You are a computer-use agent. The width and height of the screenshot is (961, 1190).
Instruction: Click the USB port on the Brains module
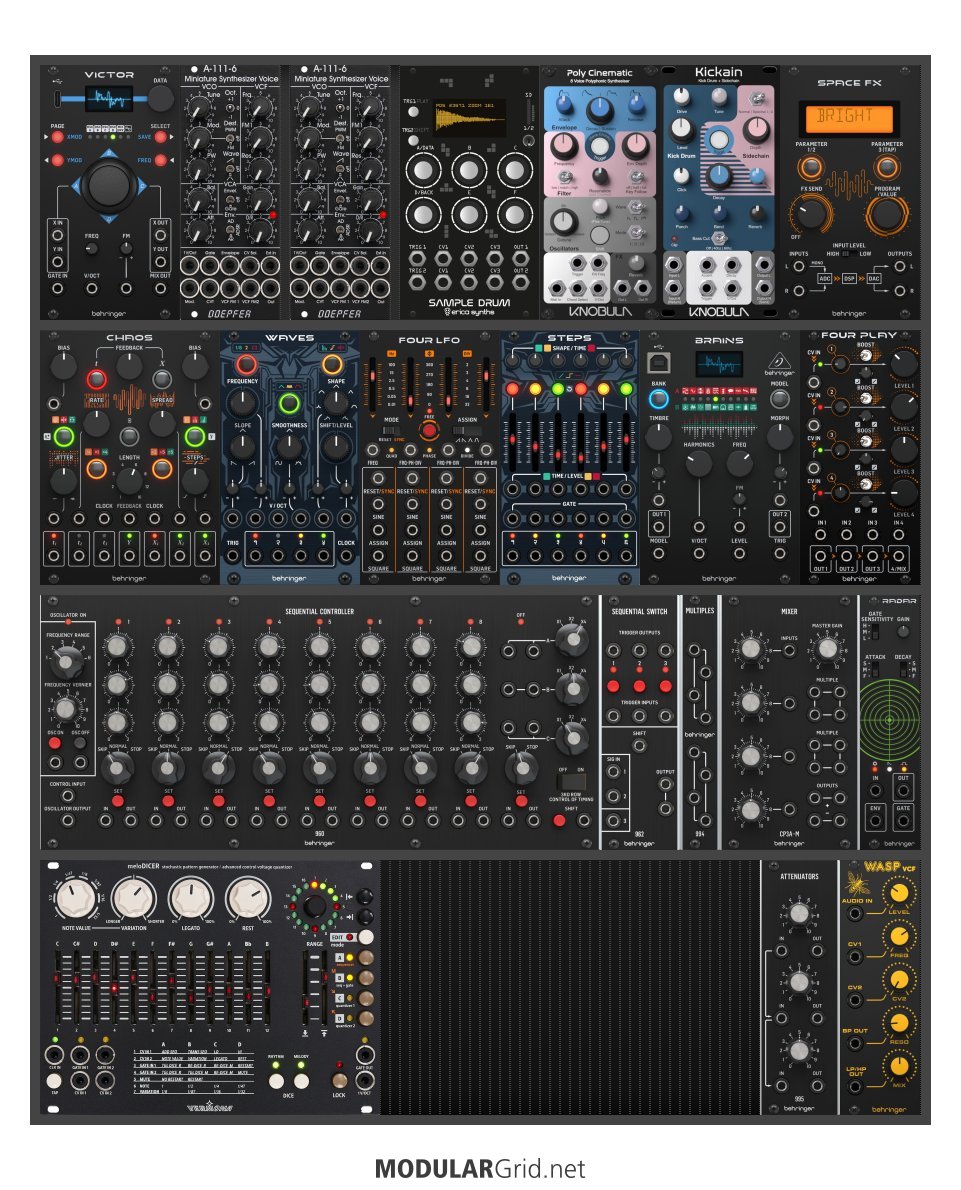[x=658, y=361]
